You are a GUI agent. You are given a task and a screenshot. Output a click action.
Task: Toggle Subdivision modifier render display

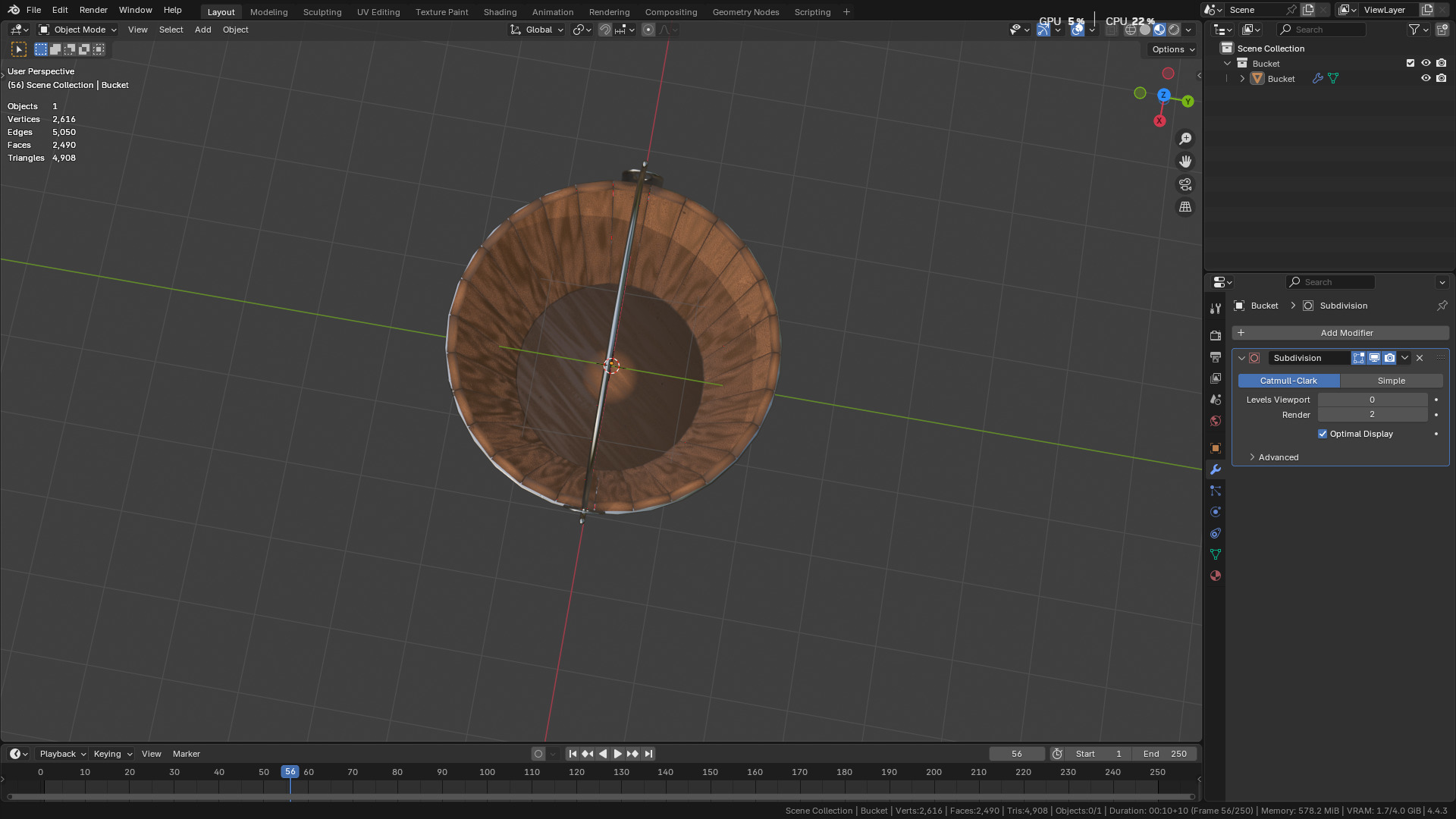coord(1389,358)
